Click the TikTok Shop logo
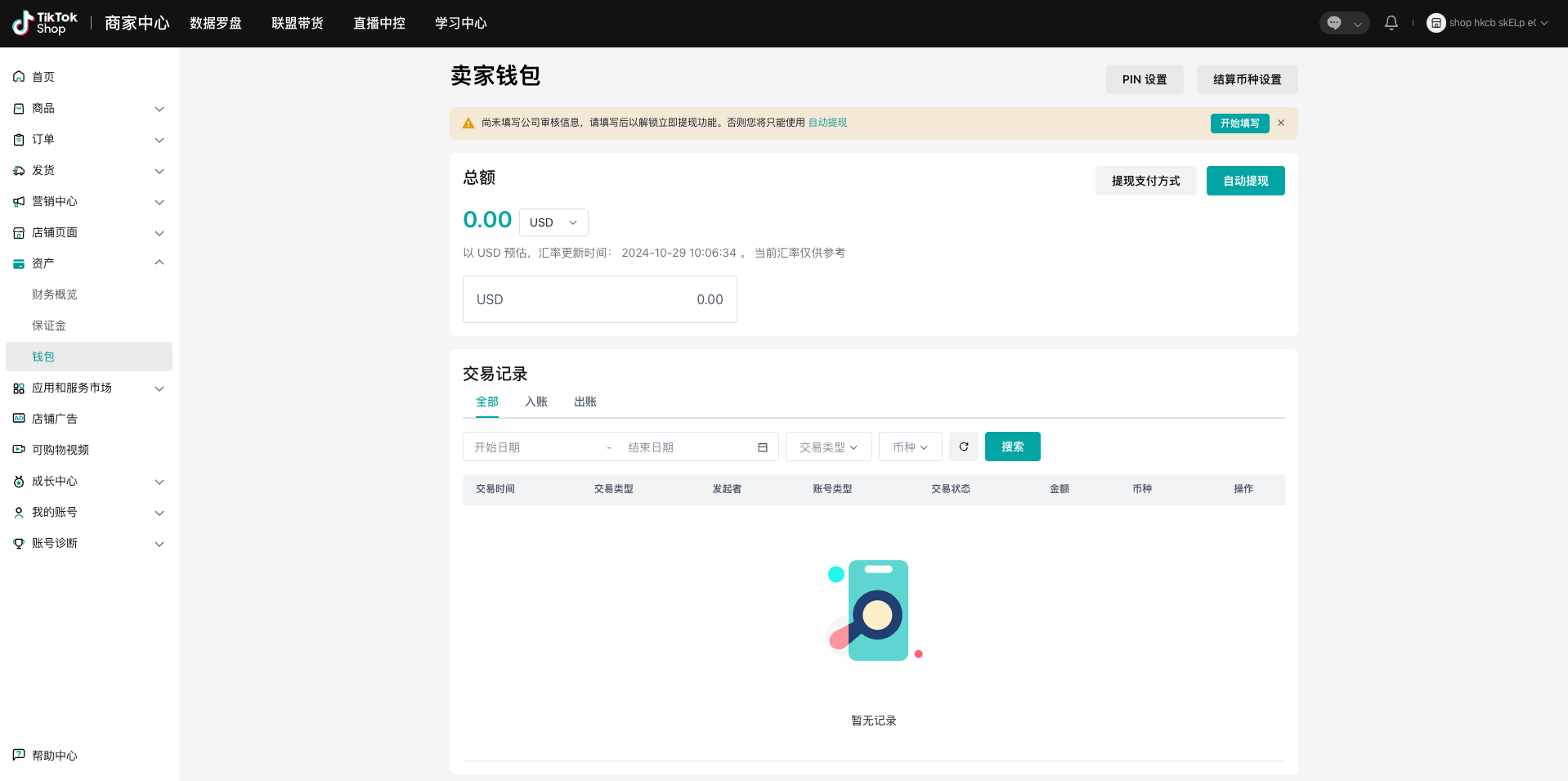1568x781 pixels. pos(45,23)
